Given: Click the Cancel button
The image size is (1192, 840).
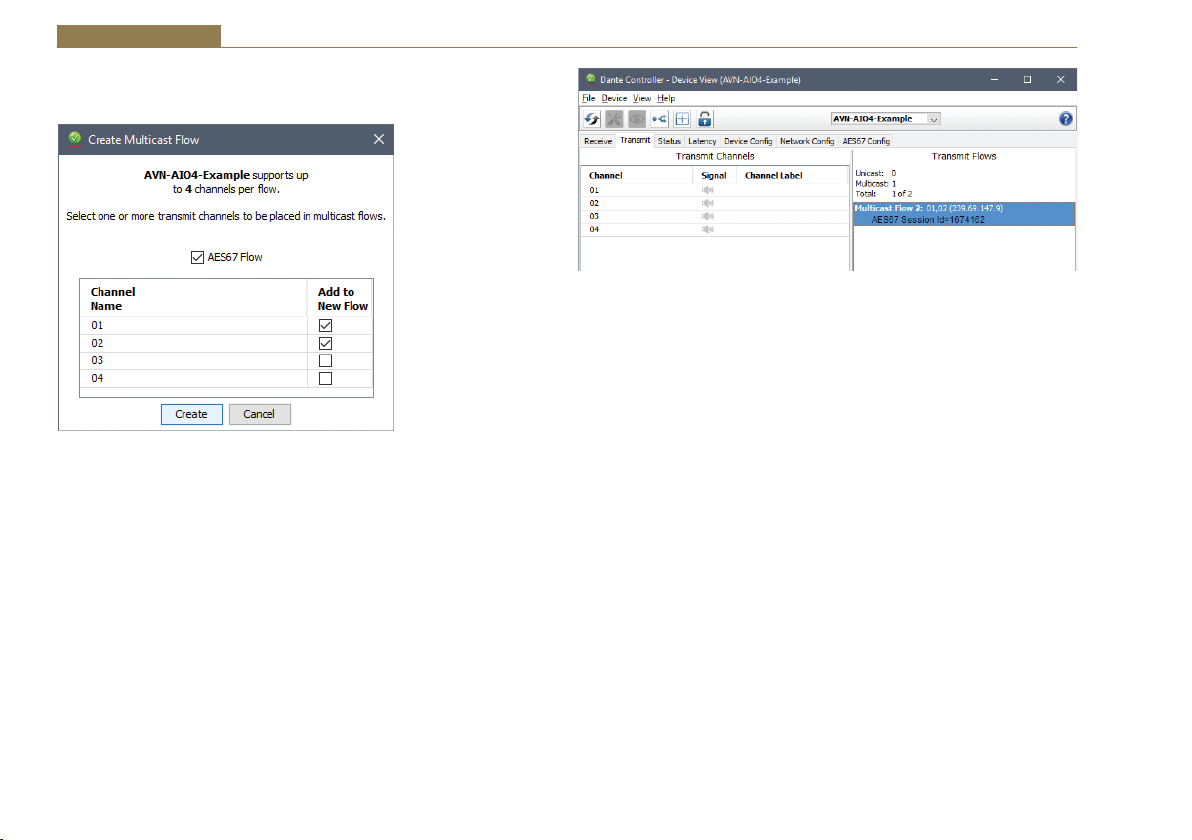Looking at the screenshot, I should point(259,414).
